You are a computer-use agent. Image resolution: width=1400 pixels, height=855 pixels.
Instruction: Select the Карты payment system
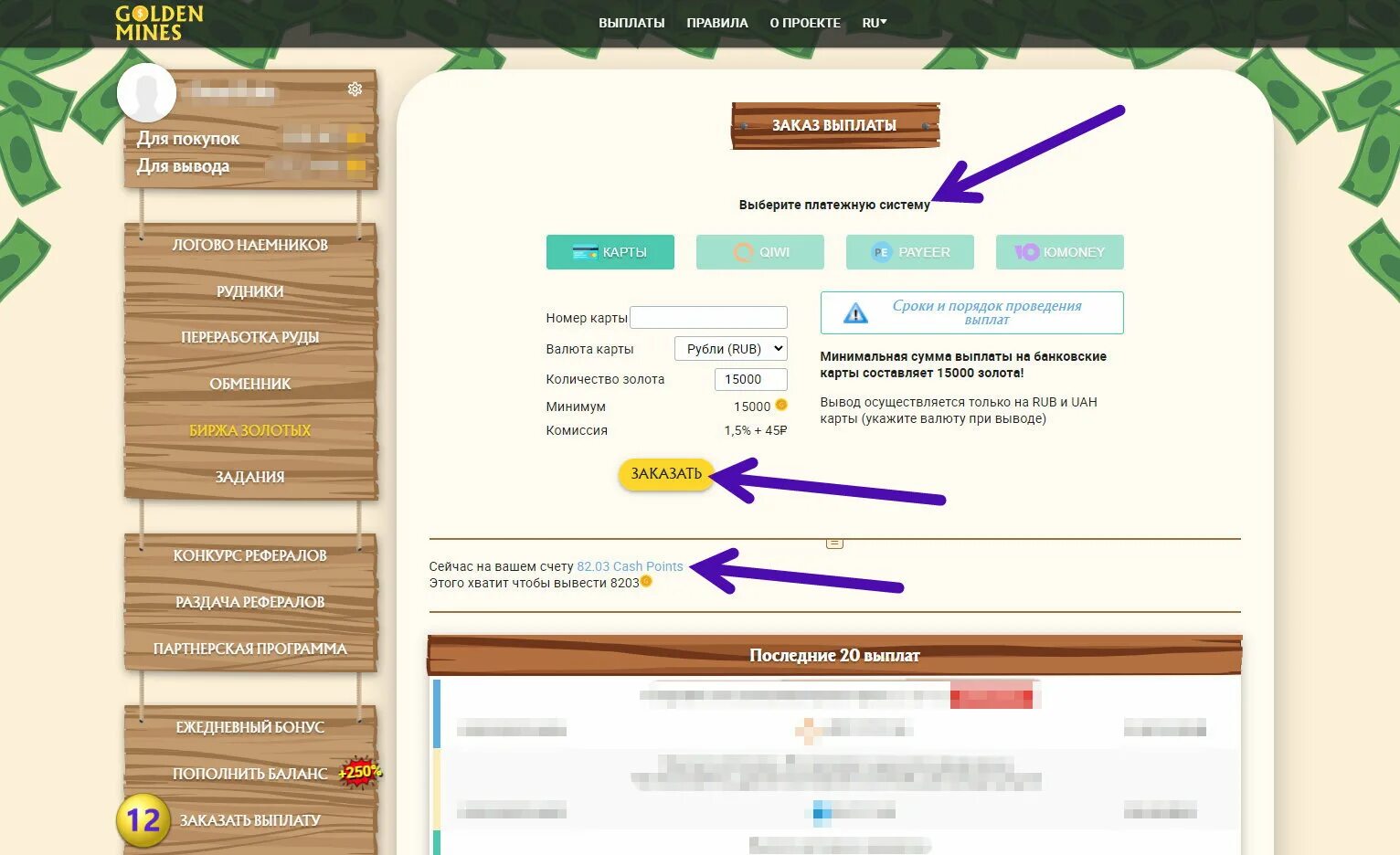pos(610,252)
